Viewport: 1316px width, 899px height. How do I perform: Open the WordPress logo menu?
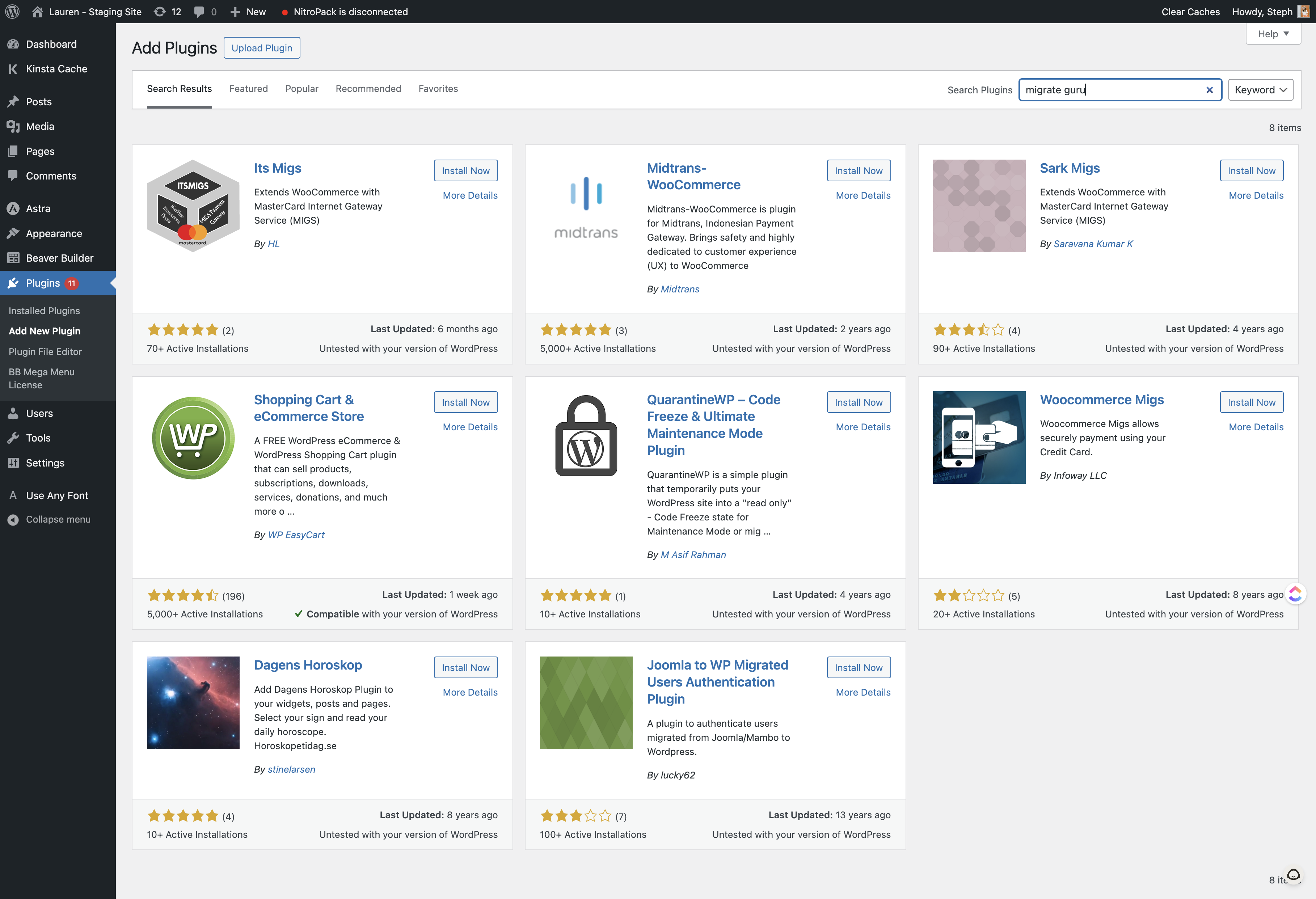coord(12,11)
